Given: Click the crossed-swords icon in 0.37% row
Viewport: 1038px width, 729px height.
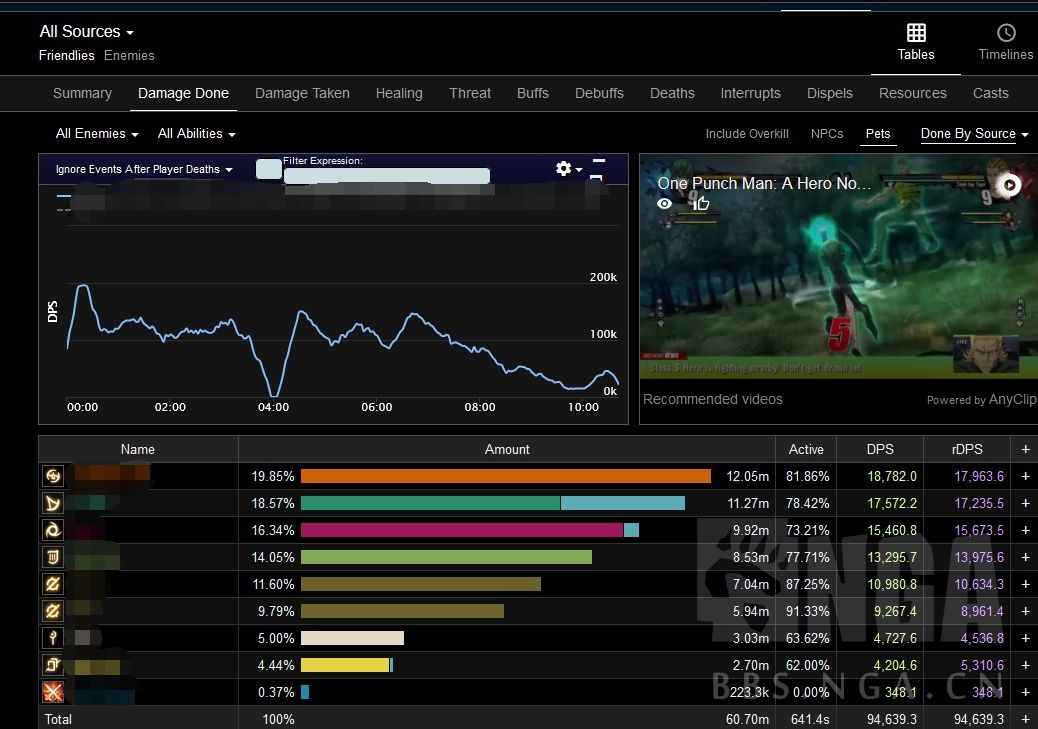Looking at the screenshot, I should point(53,692).
